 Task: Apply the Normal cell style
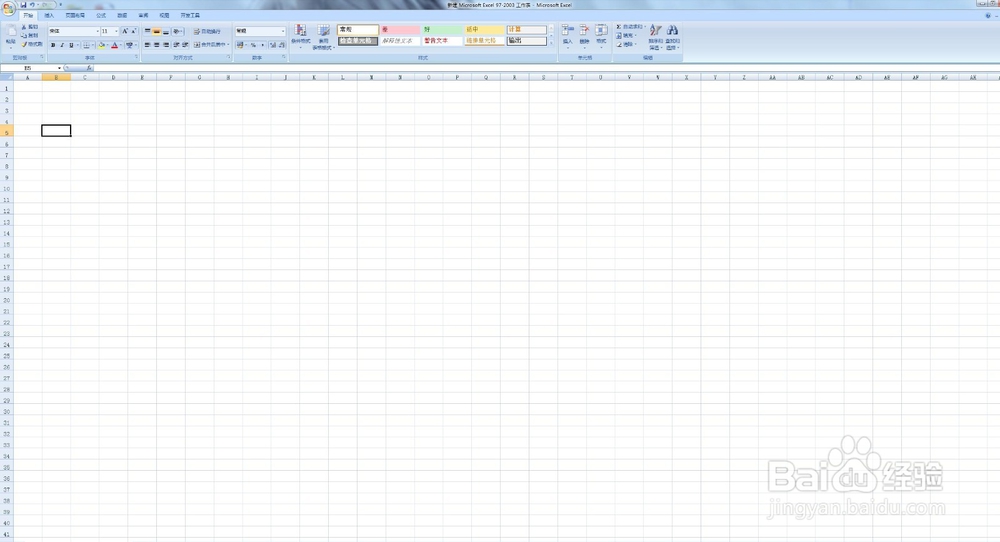358,29
